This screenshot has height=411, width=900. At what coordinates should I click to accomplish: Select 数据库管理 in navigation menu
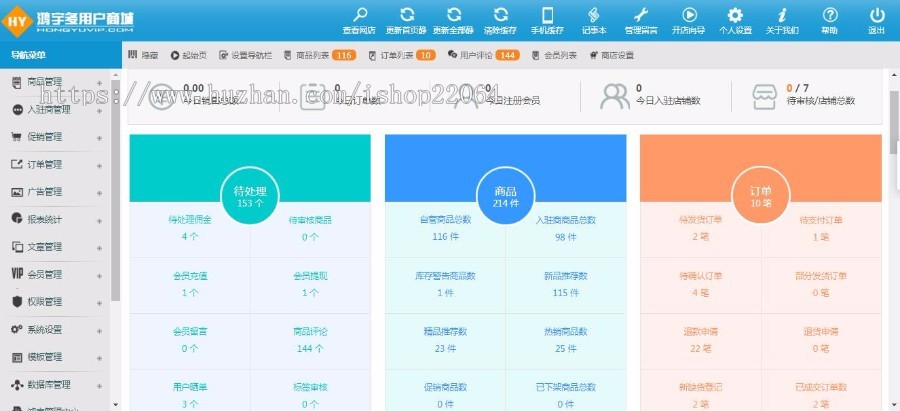coord(49,385)
